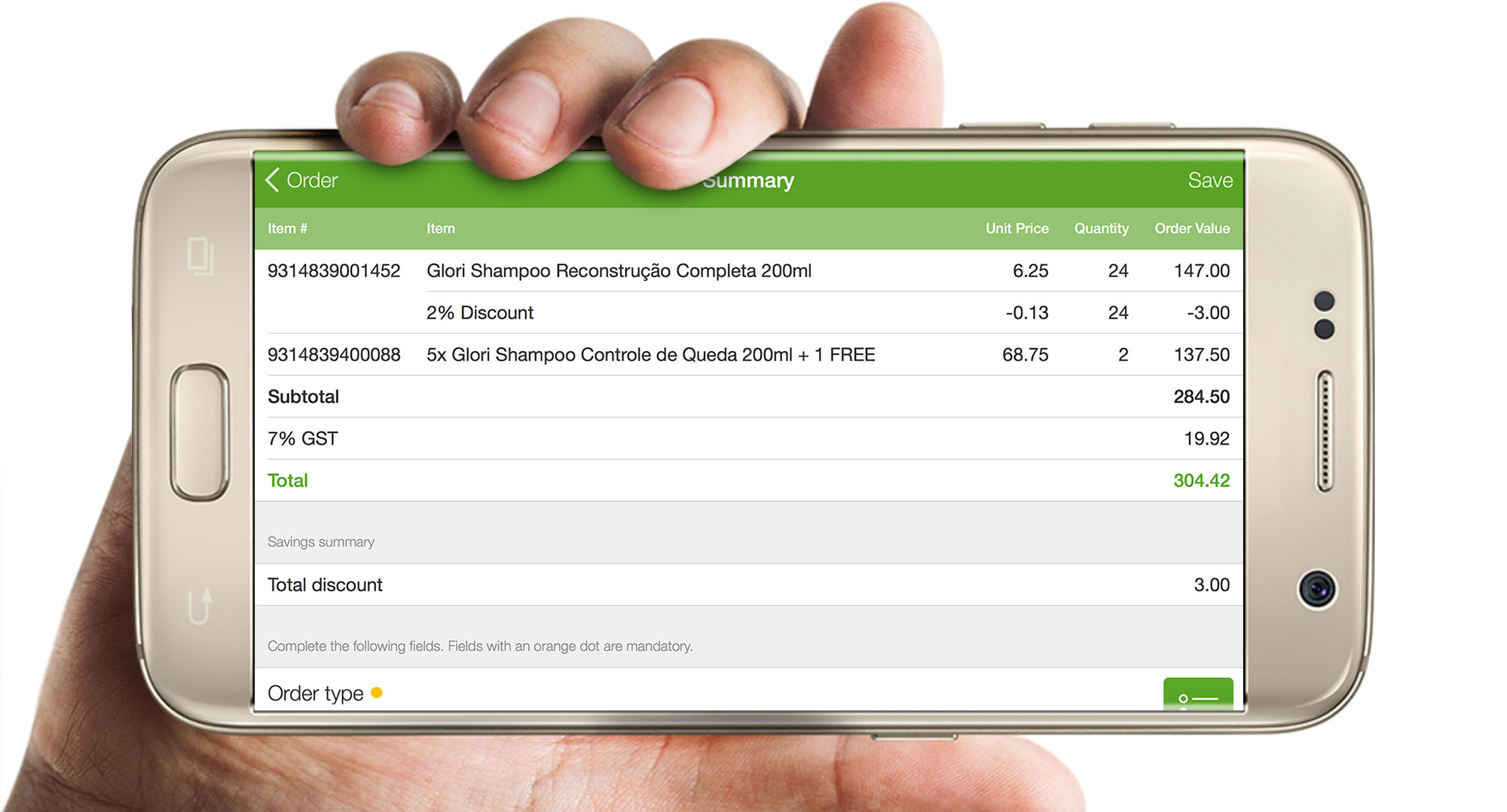The image size is (1507, 812).
Task: Open the Order type options list button
Action: point(1197,694)
